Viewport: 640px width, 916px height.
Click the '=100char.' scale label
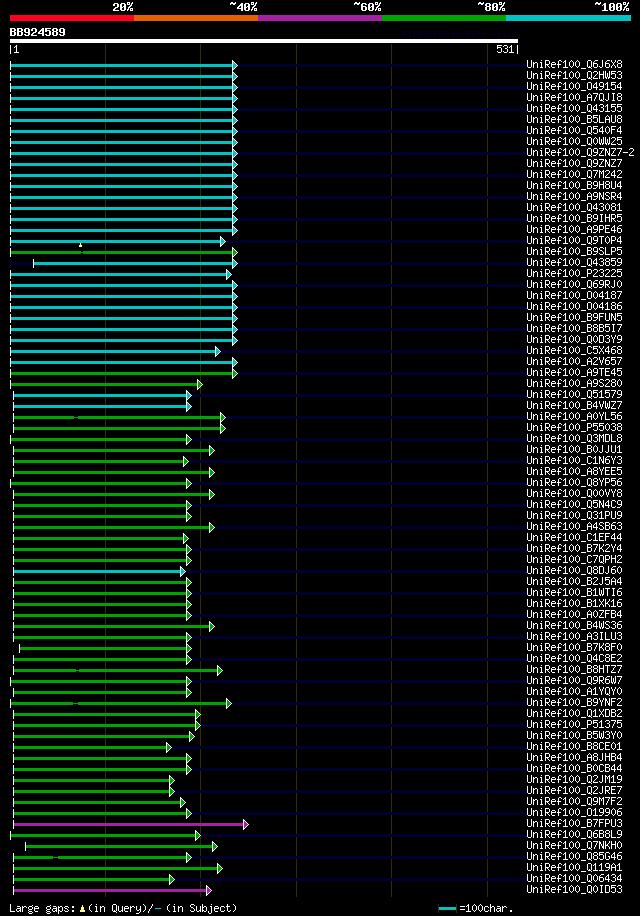click(486, 909)
